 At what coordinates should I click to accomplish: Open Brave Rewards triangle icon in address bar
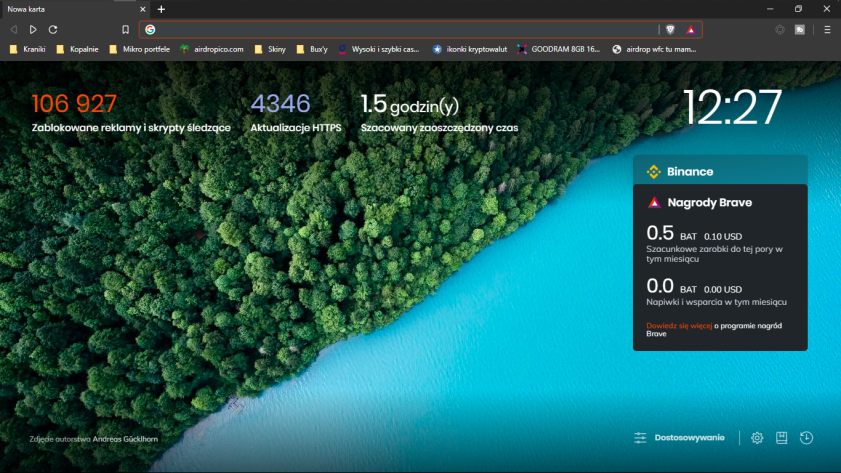tap(691, 29)
